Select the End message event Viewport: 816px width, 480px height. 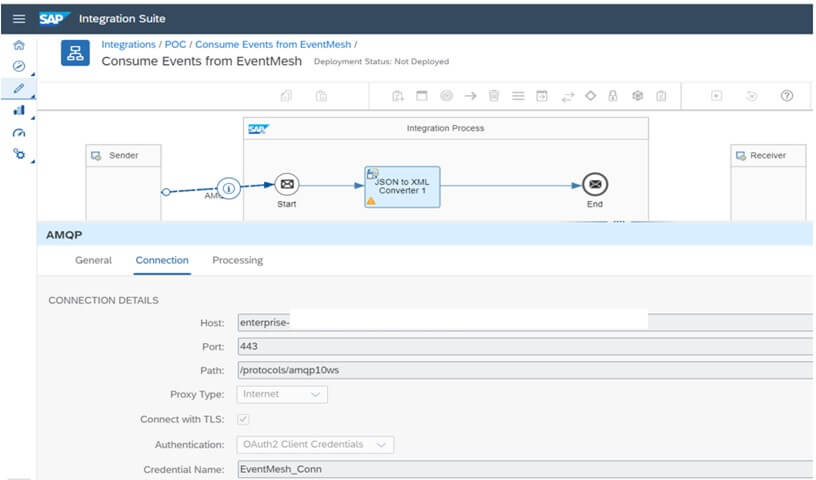(595, 184)
